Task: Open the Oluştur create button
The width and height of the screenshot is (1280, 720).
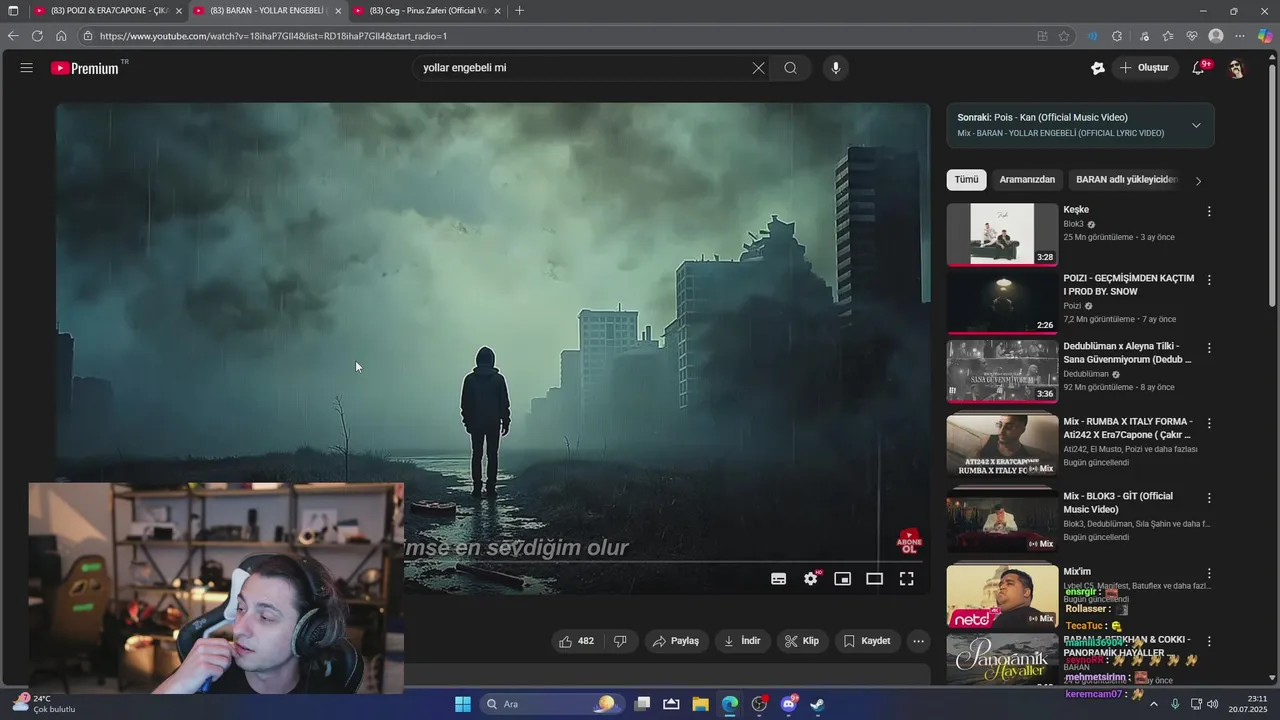Action: [1144, 68]
